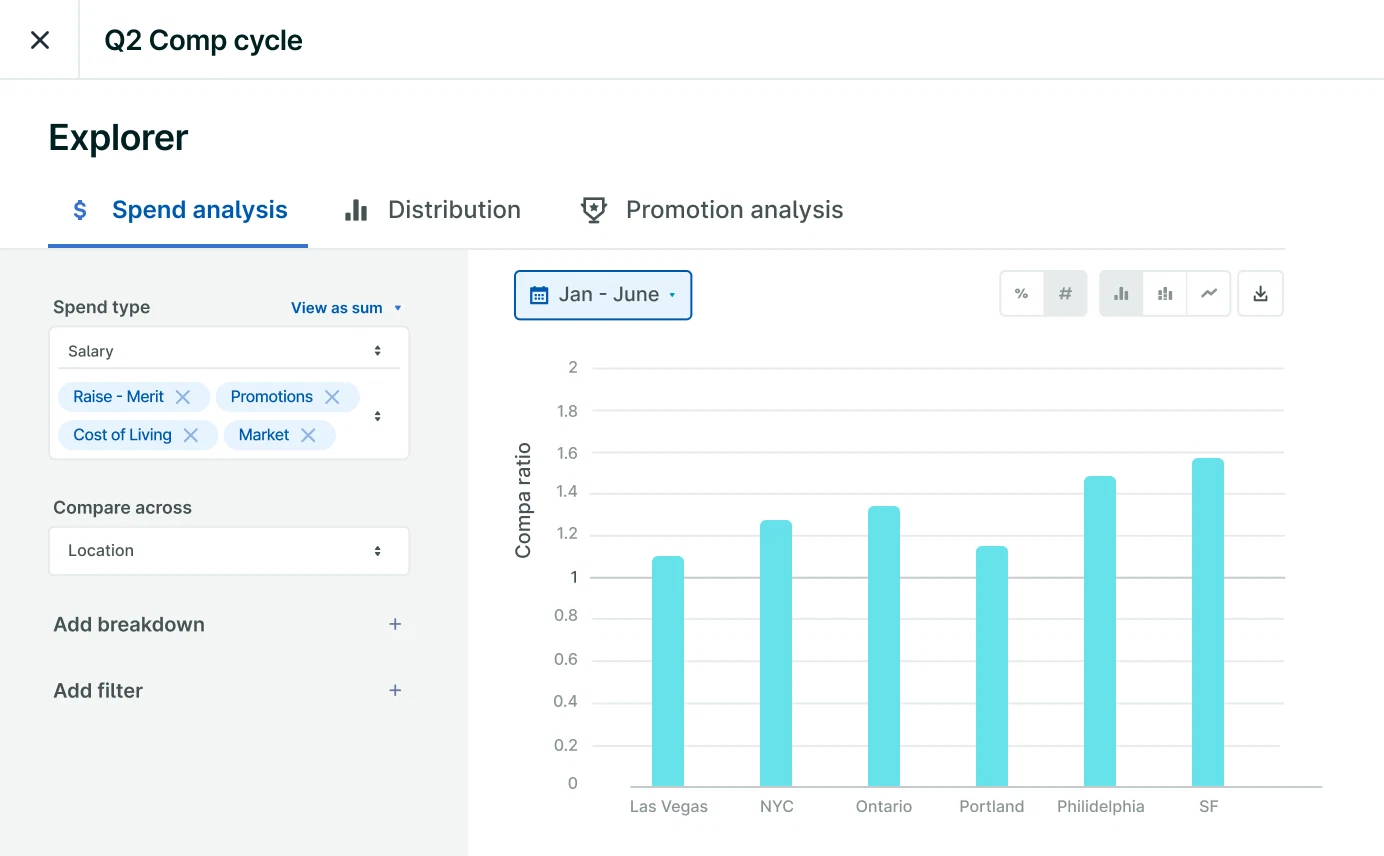Click the plus next to Add filter
This screenshot has height=856, width=1384.
(x=395, y=691)
